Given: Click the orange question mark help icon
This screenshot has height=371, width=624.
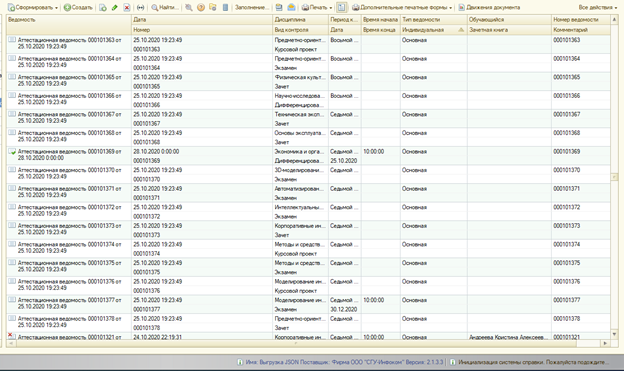Looking at the screenshot, I should click(x=201, y=7).
